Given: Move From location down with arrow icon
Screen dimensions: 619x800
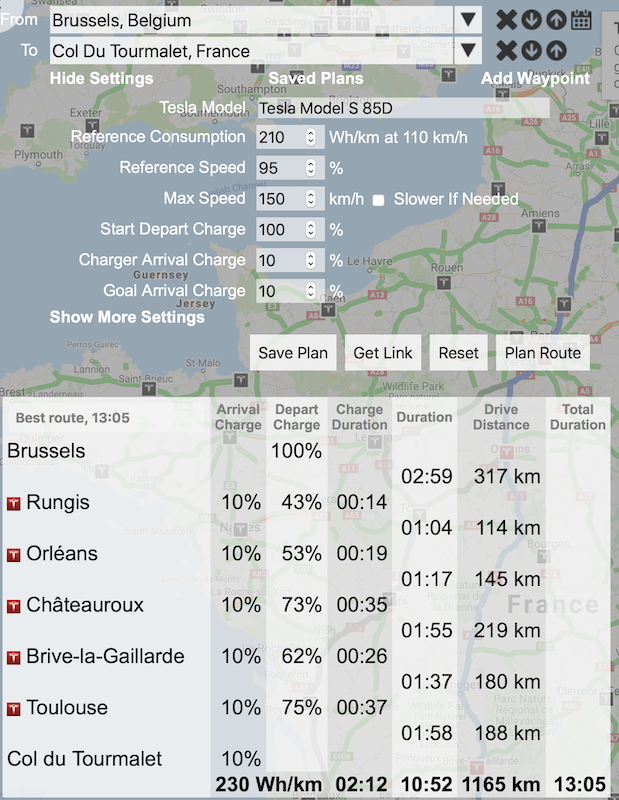Looking at the screenshot, I should [531, 20].
